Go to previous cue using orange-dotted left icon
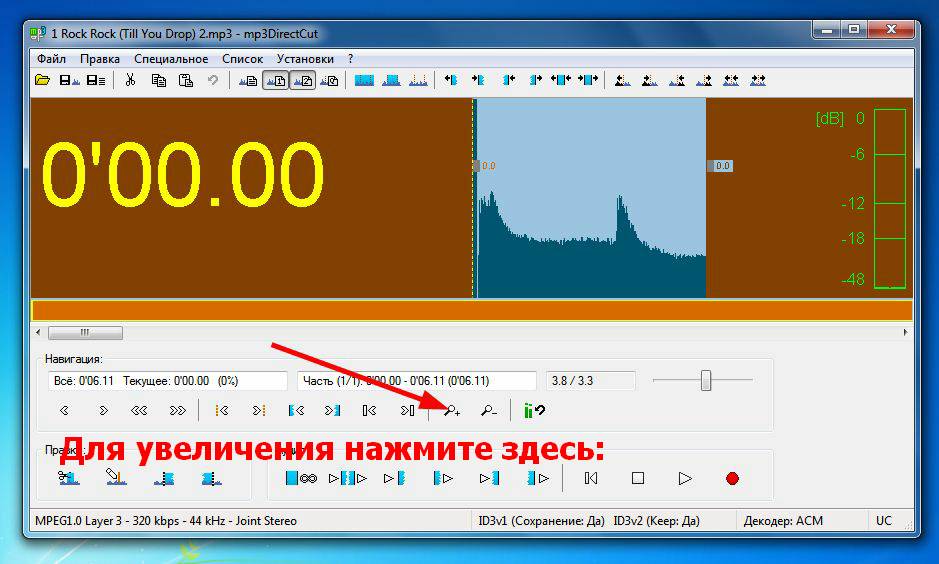Image resolution: width=939 pixels, height=564 pixels. coord(222,411)
